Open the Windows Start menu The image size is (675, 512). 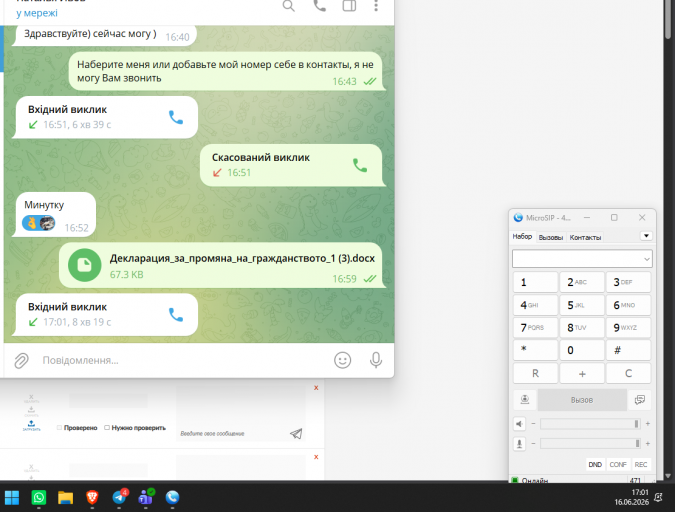point(12,497)
